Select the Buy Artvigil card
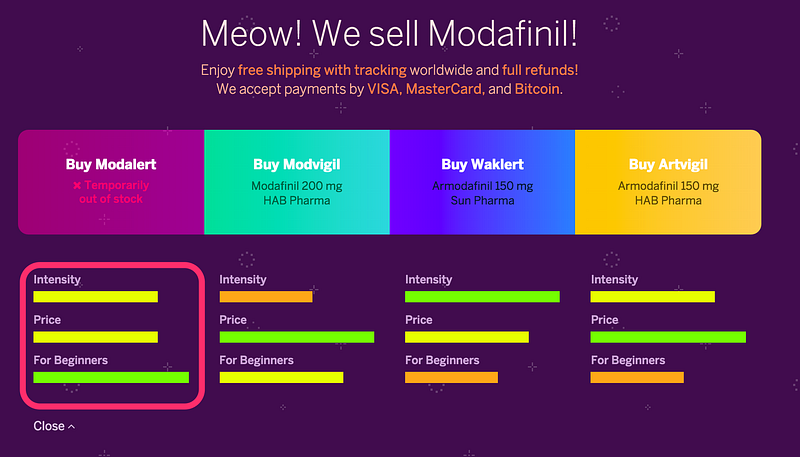This screenshot has height=457, width=800. (668, 182)
